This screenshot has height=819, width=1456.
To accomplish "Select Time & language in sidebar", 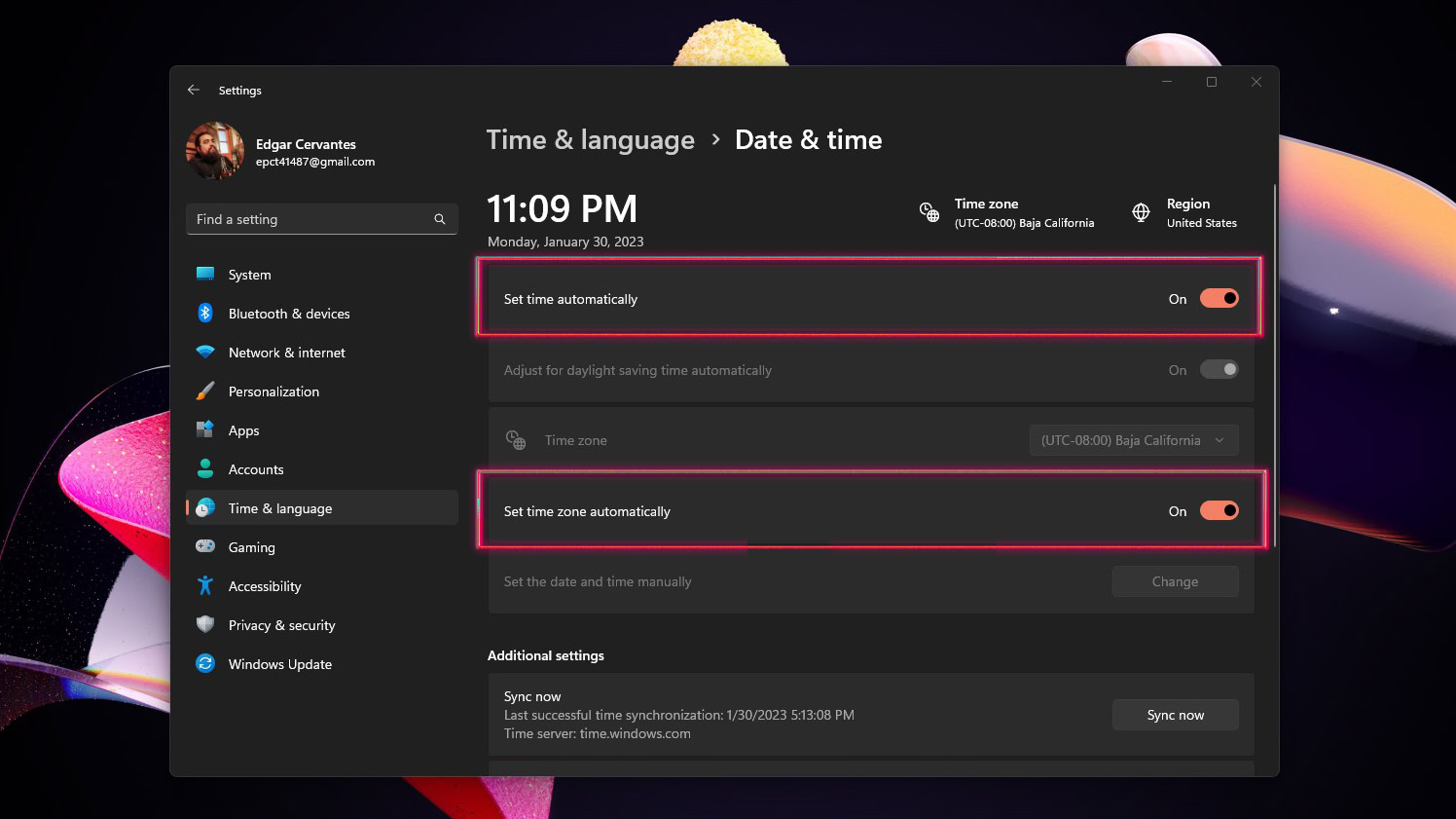I will (280, 508).
